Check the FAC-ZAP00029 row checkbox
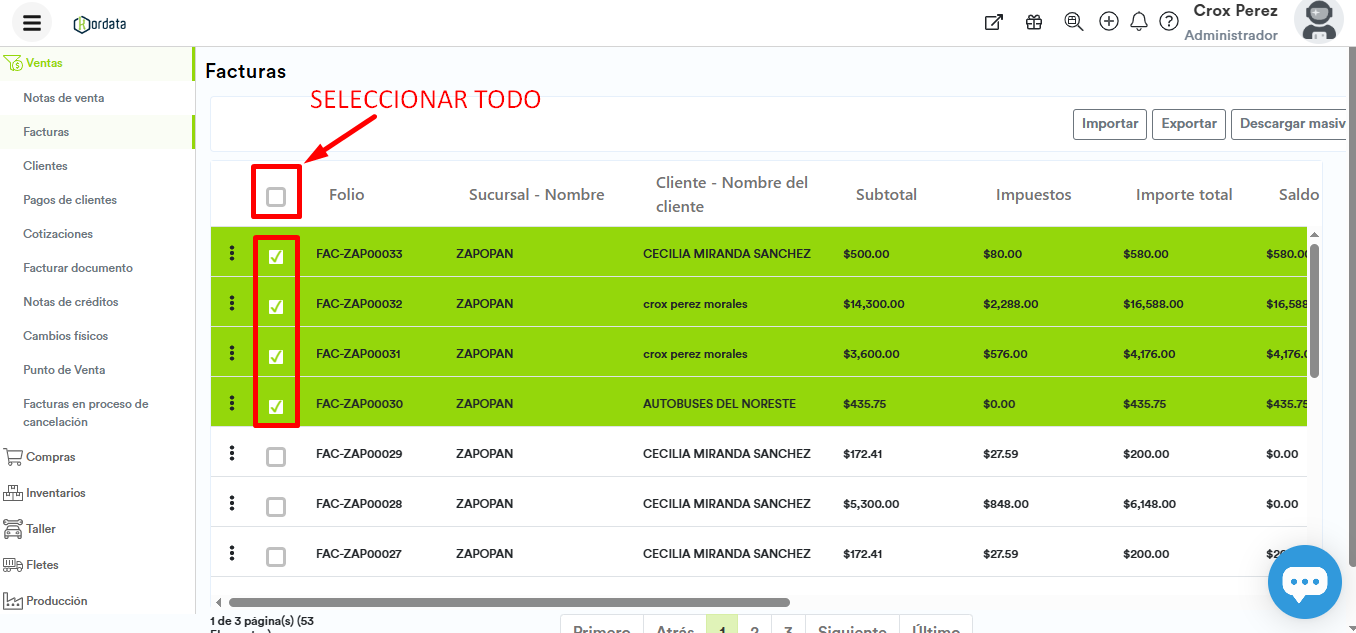 tap(276, 457)
